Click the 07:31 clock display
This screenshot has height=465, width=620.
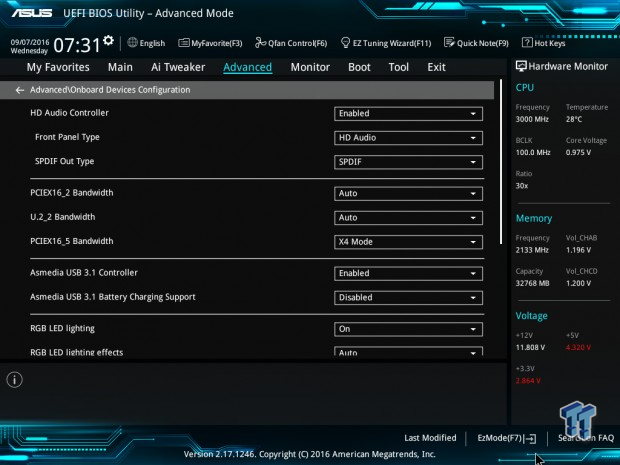click(77, 45)
